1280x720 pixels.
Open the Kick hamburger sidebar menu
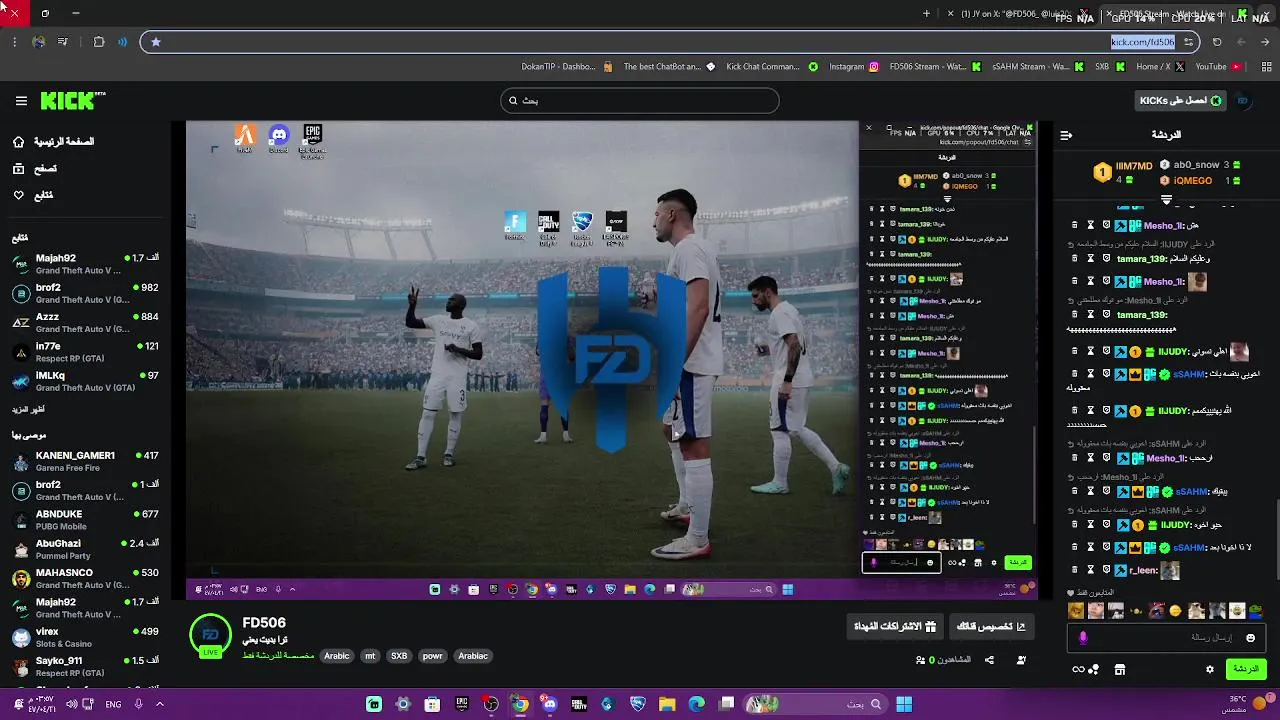tap(21, 101)
